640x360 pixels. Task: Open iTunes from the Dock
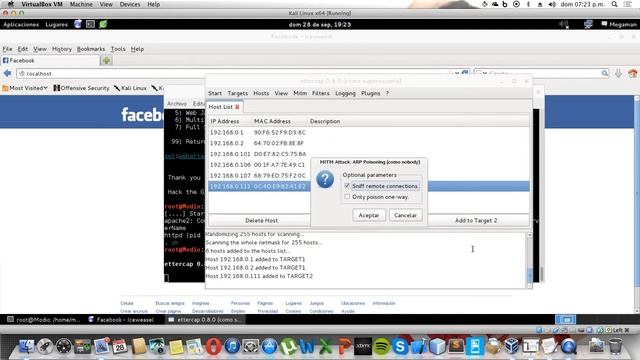point(232,347)
